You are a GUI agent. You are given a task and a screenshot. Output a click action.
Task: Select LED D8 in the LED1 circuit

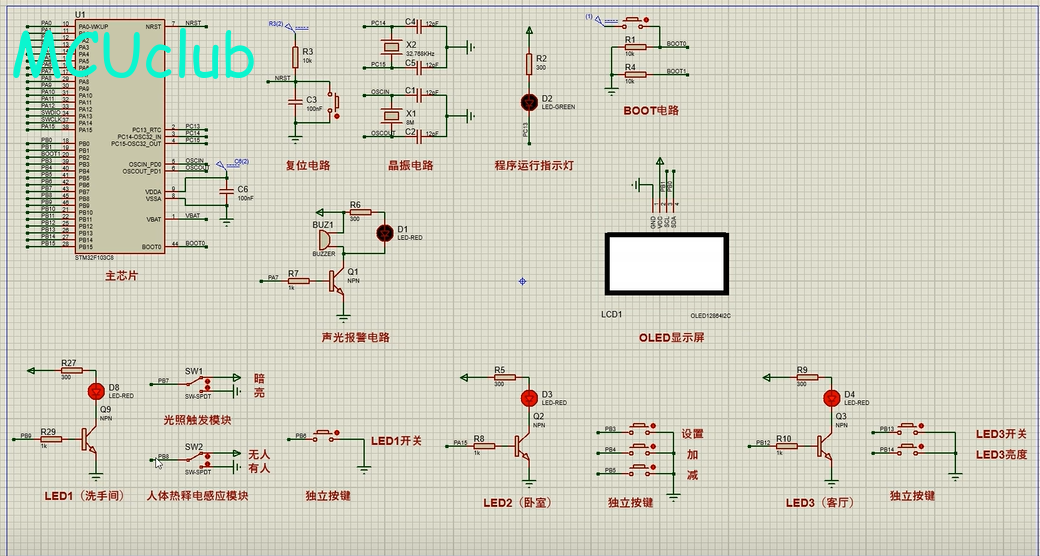pos(96,391)
